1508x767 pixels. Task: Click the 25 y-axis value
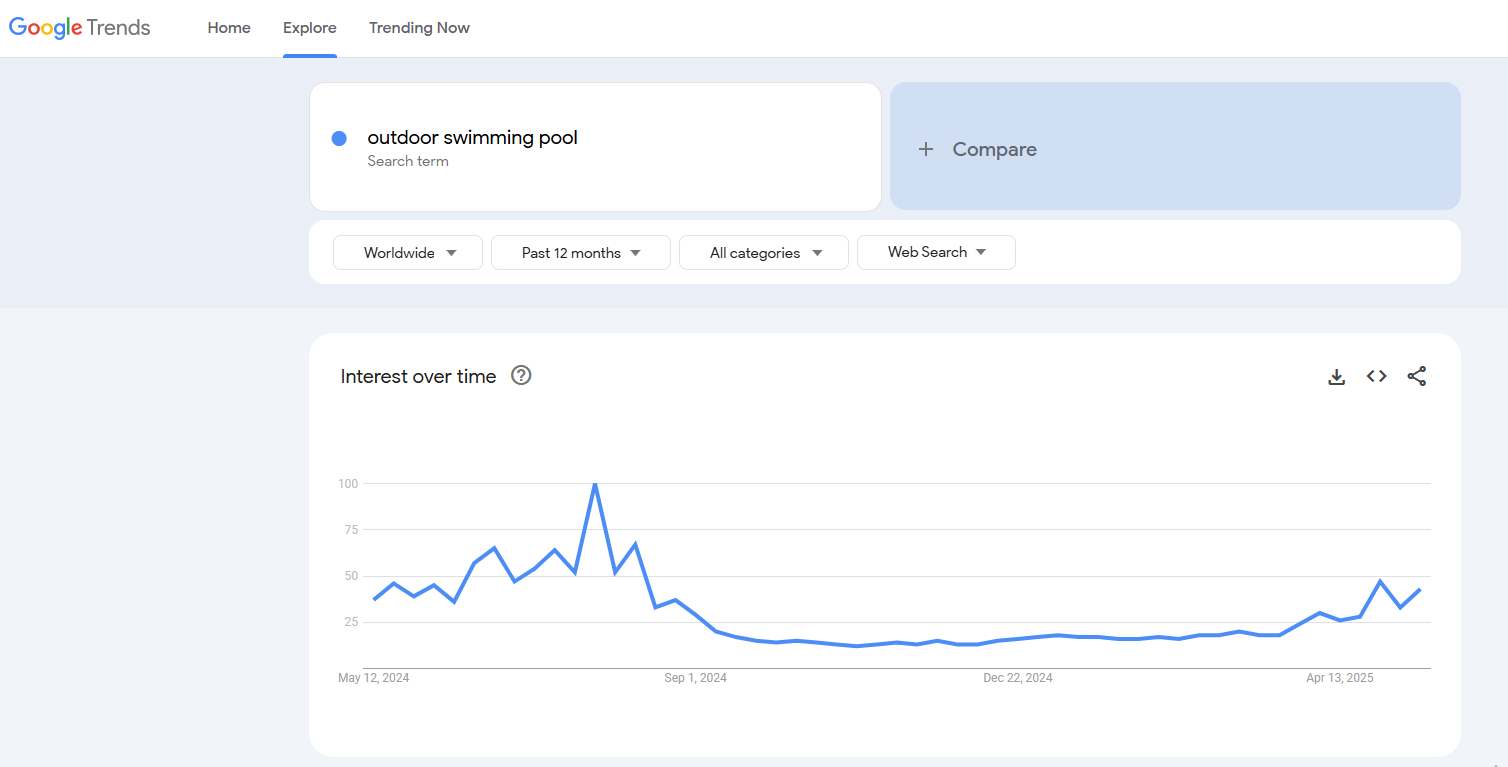click(x=351, y=622)
